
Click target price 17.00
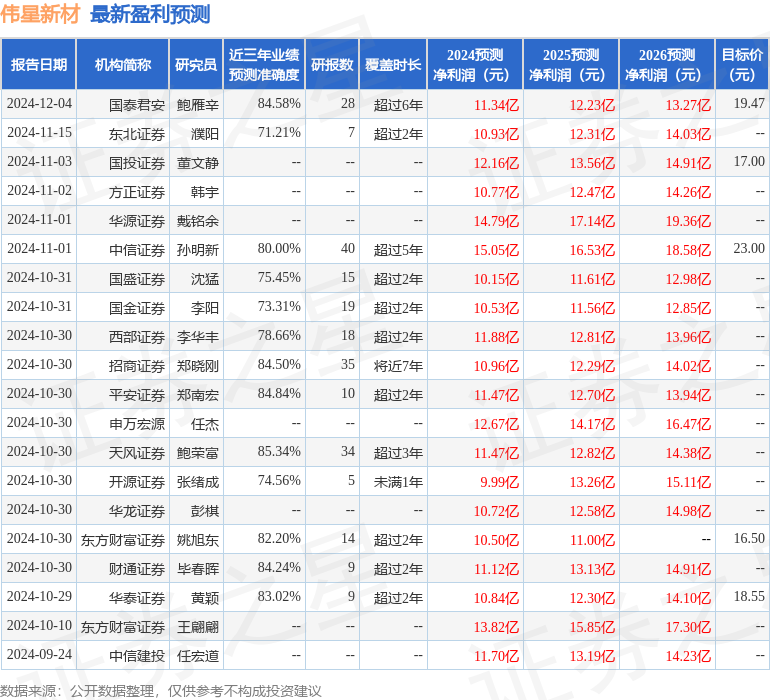[x=749, y=161]
